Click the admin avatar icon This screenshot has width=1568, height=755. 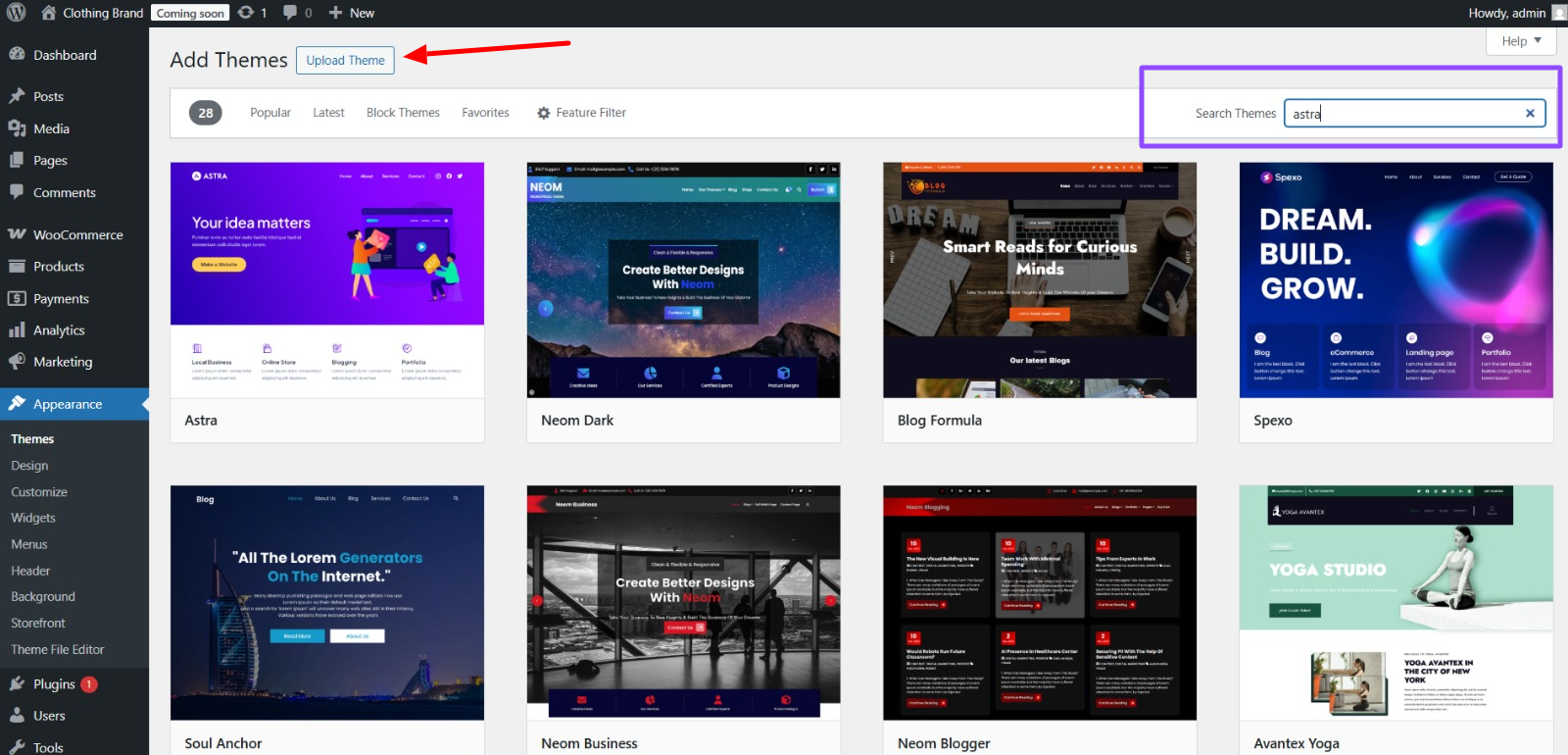pyautogui.click(x=1559, y=13)
